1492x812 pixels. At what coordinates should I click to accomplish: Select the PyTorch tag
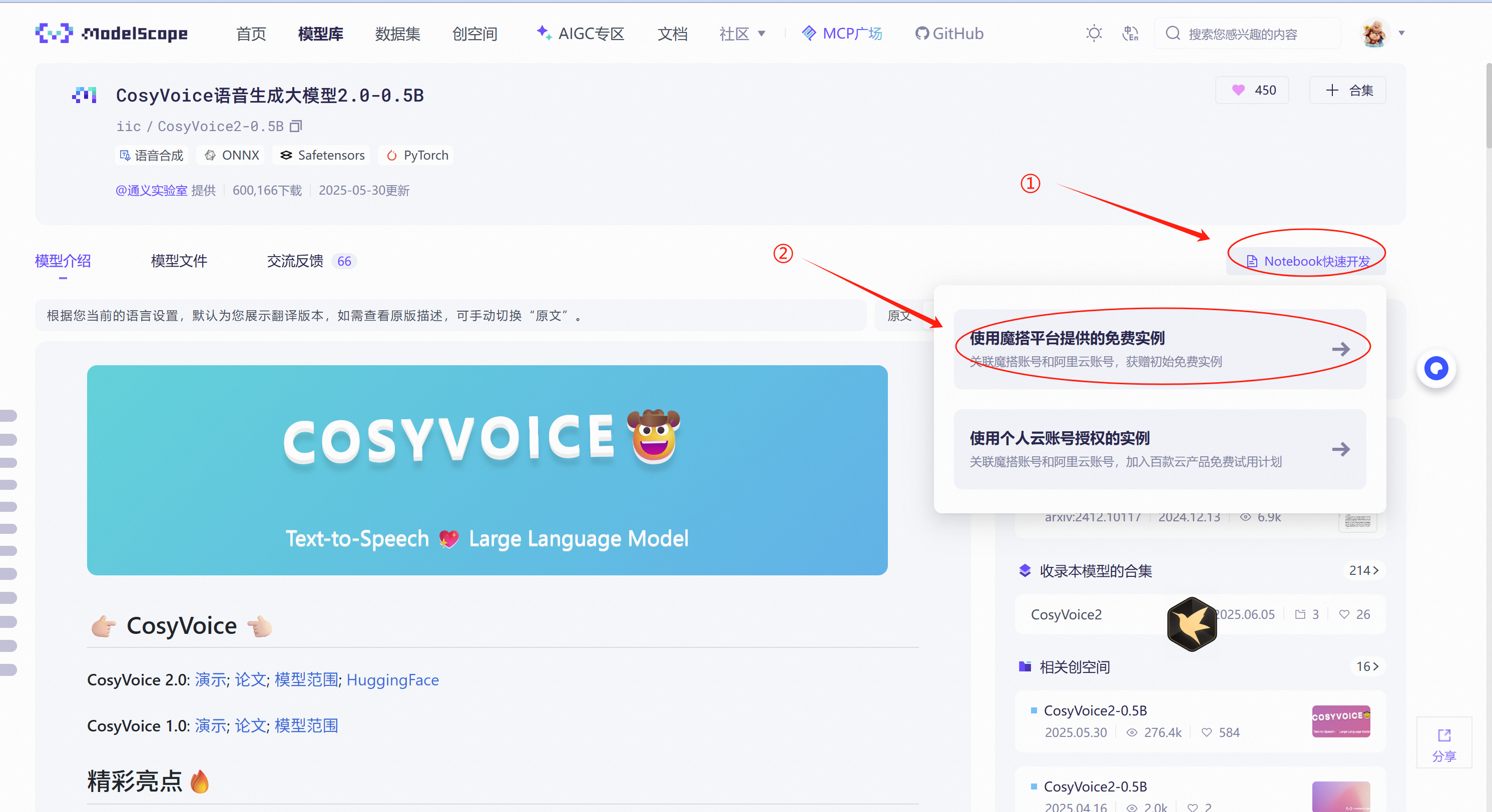pyautogui.click(x=417, y=155)
